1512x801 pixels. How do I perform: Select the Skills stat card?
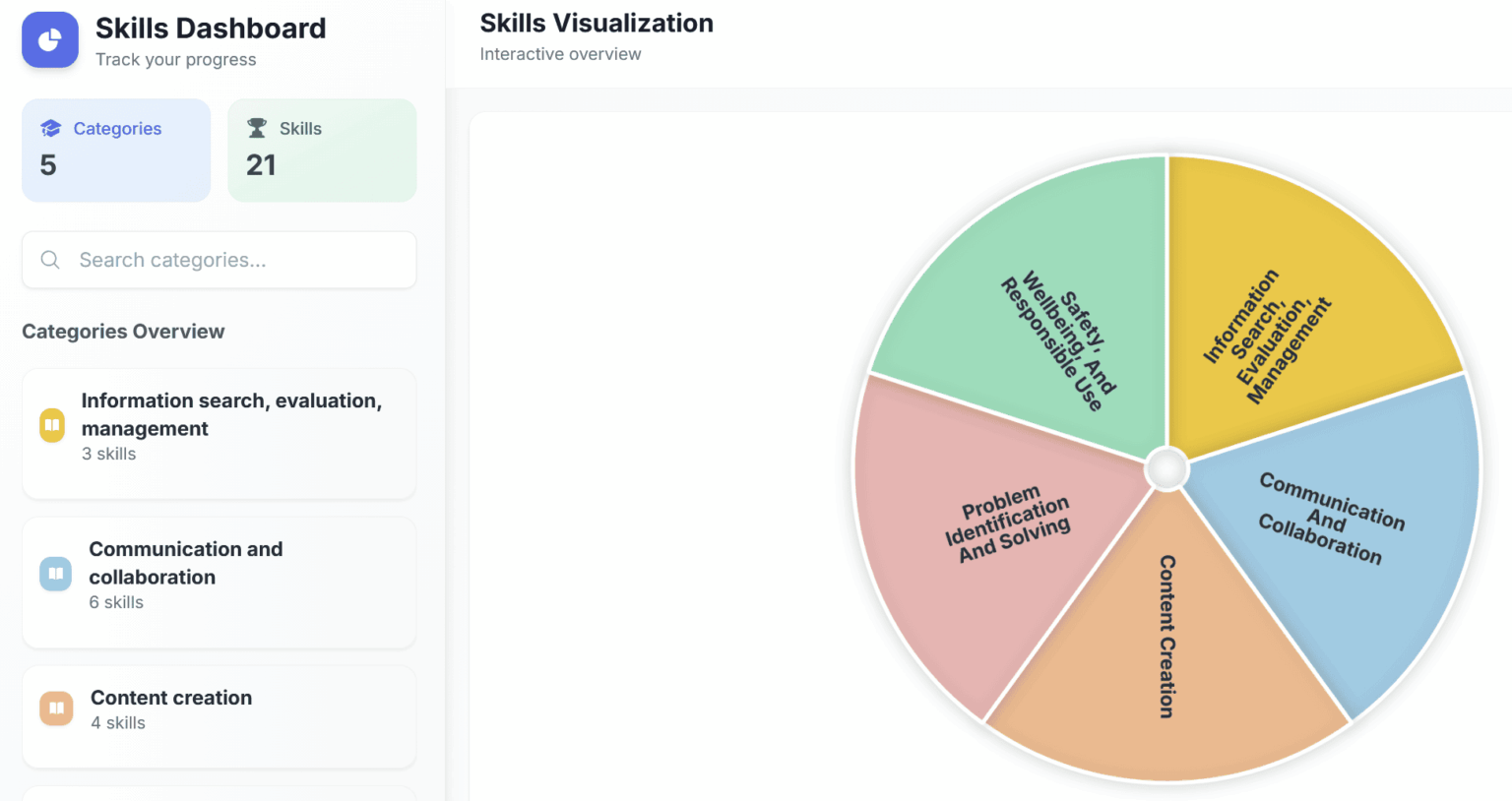click(x=322, y=150)
